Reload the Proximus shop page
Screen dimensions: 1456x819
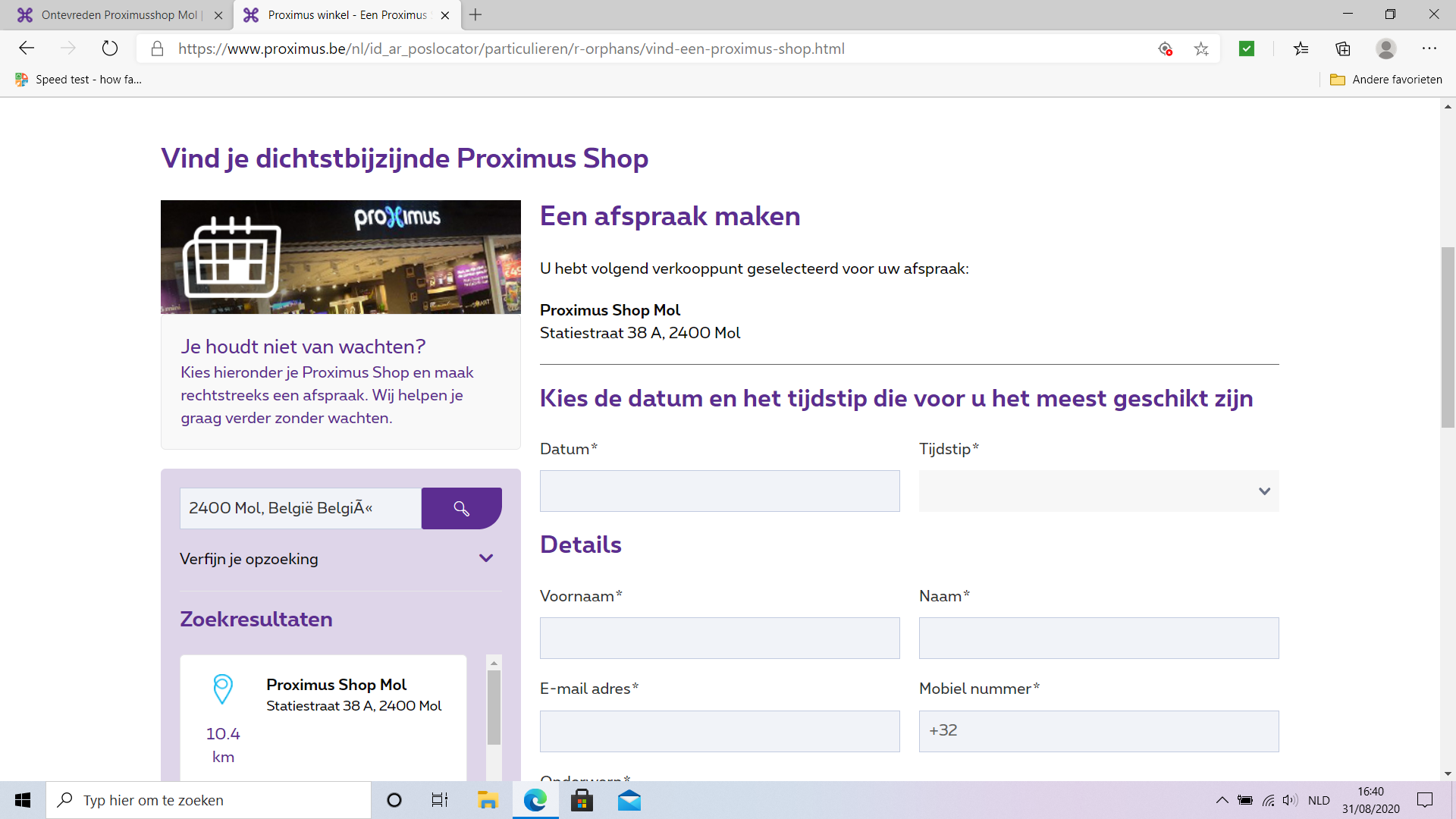pos(110,49)
